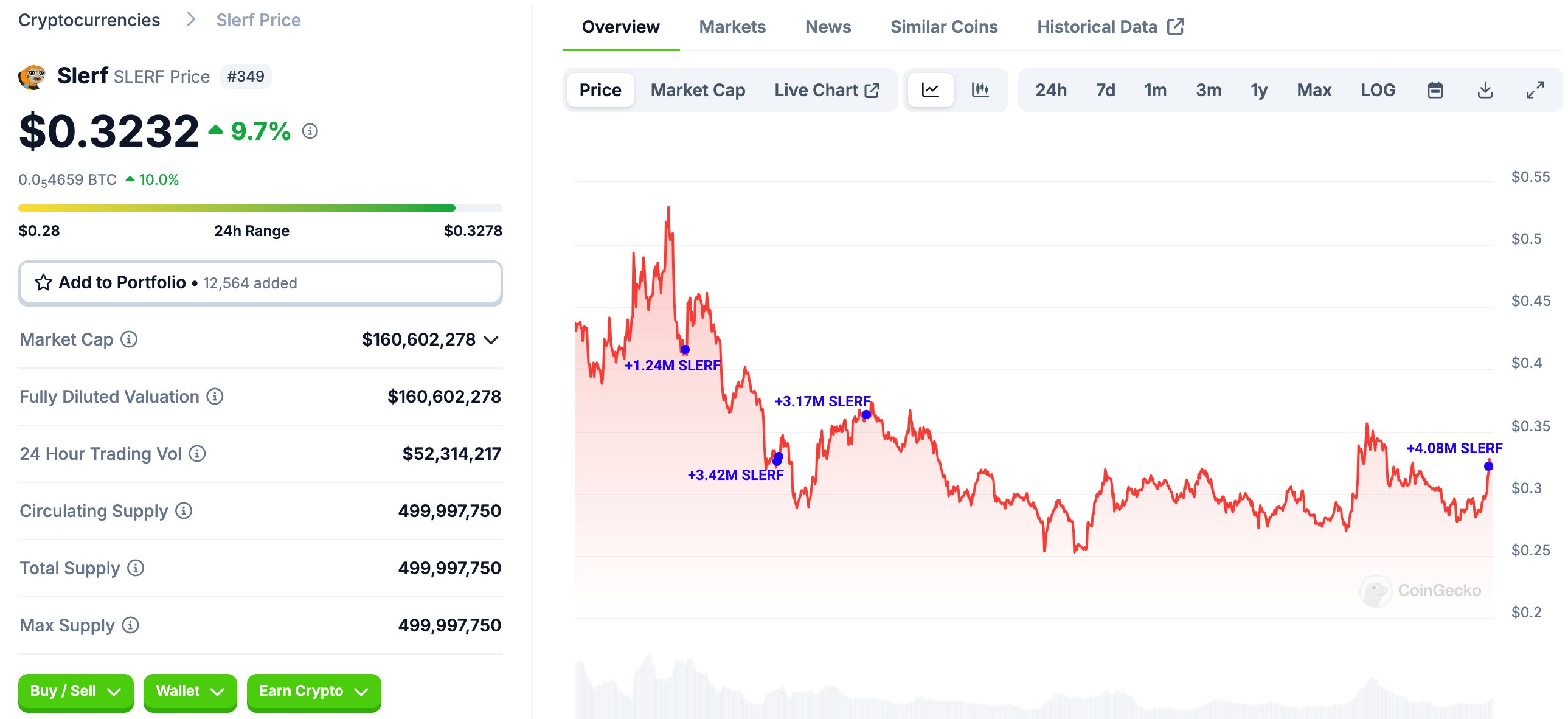Screen dimensions: 1568x719
Task: Open the News tab
Action: click(828, 27)
